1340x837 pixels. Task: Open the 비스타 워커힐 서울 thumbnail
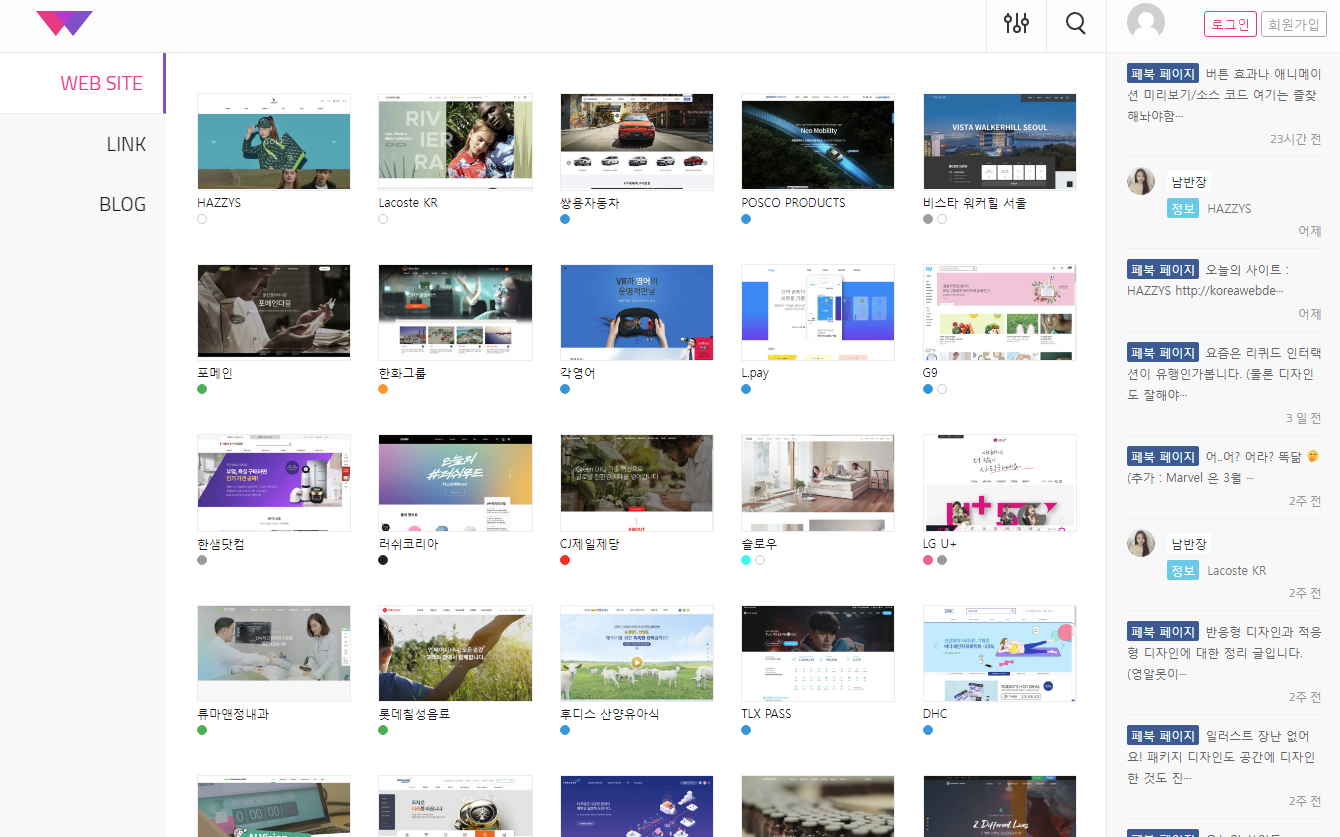[x=1000, y=142]
